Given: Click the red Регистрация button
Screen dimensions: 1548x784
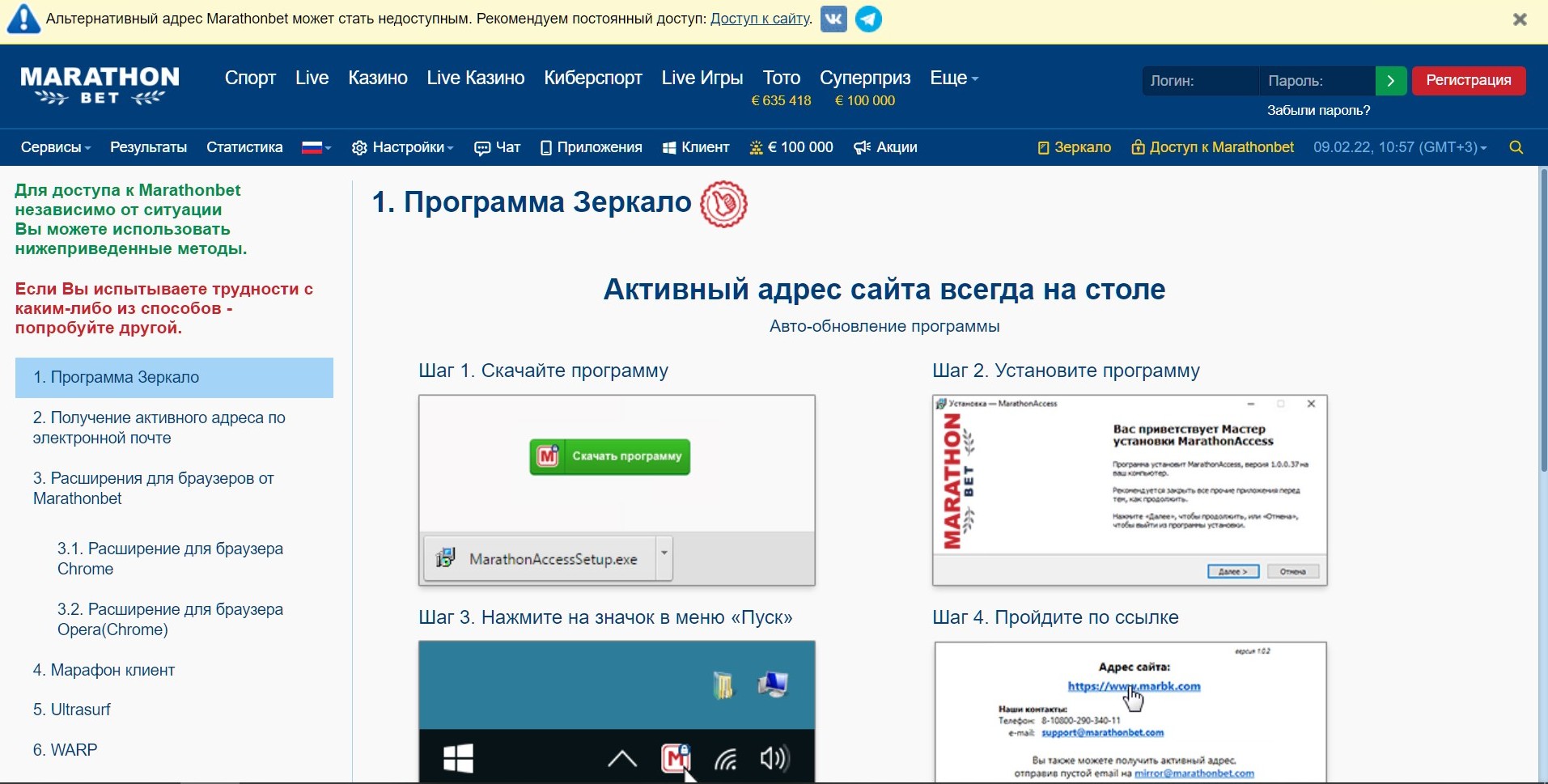Looking at the screenshot, I should click(x=1469, y=81).
